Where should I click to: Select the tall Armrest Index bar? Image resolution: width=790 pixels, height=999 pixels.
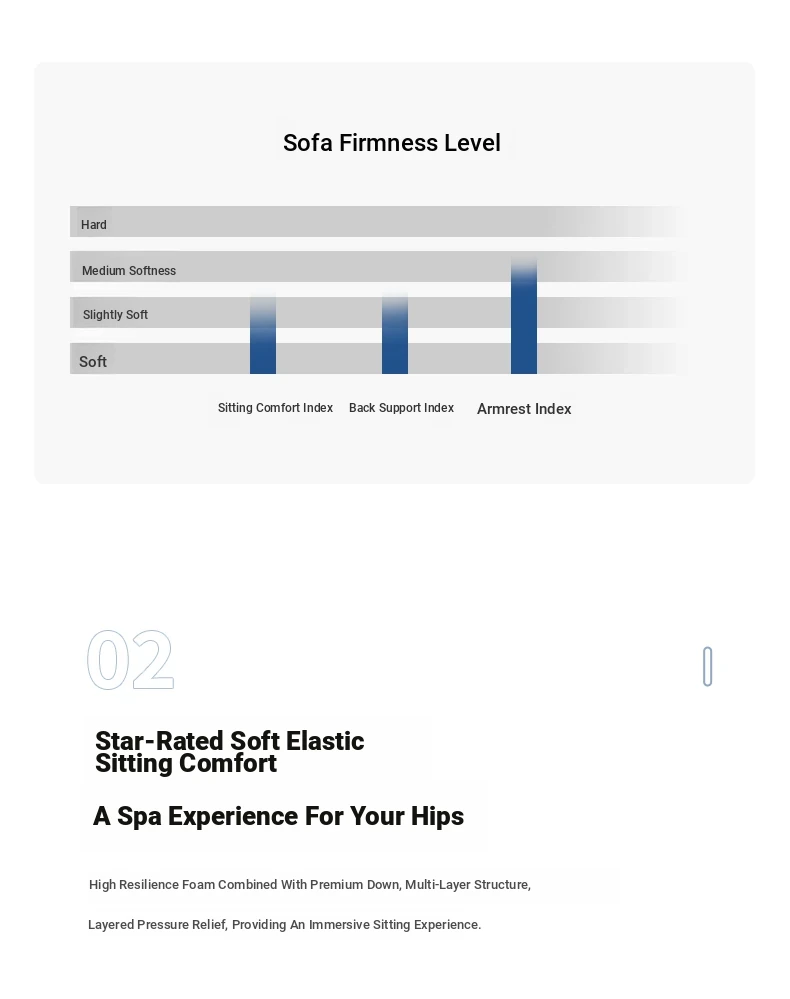(x=524, y=315)
